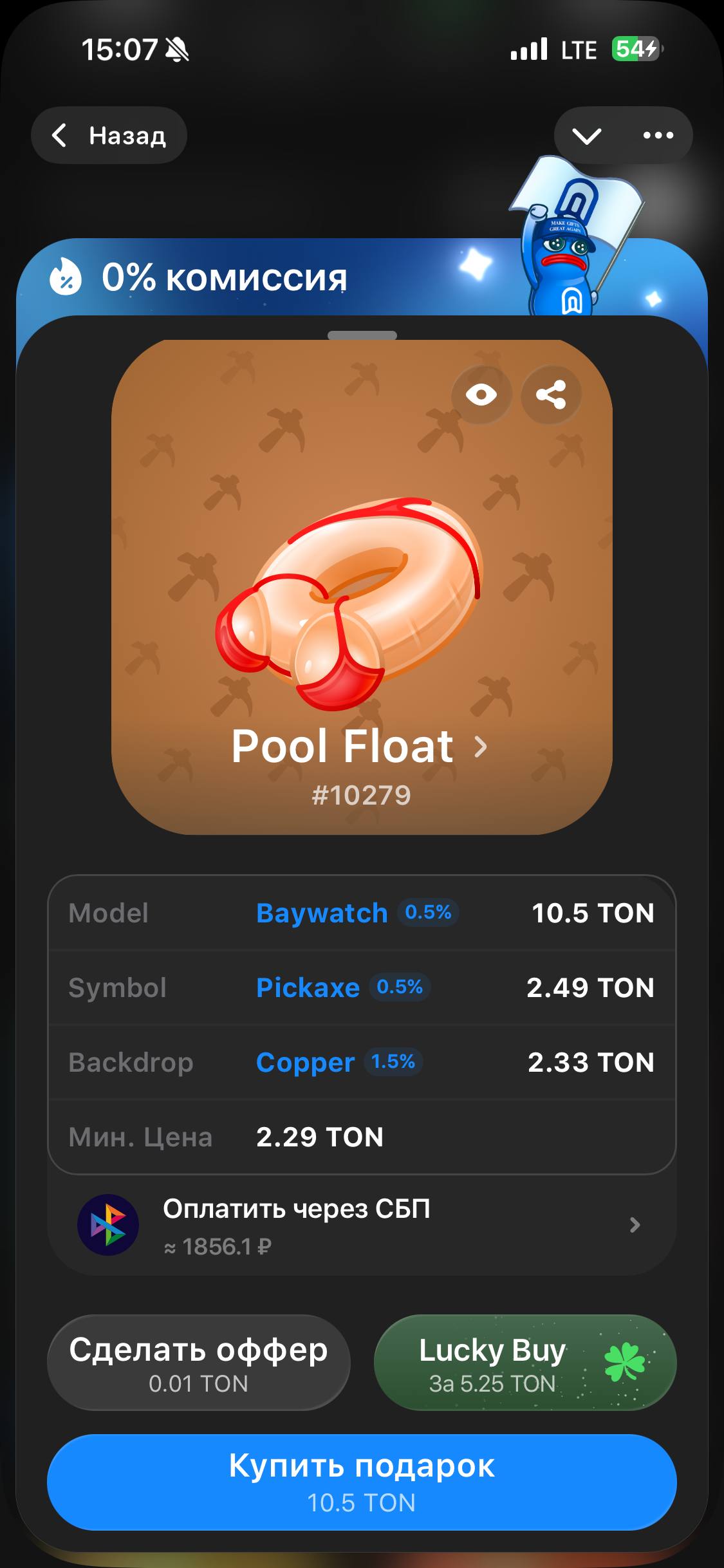Screen dimensions: 724x1568
Task: Select the Copper backdrop link
Action: [x=305, y=1062]
